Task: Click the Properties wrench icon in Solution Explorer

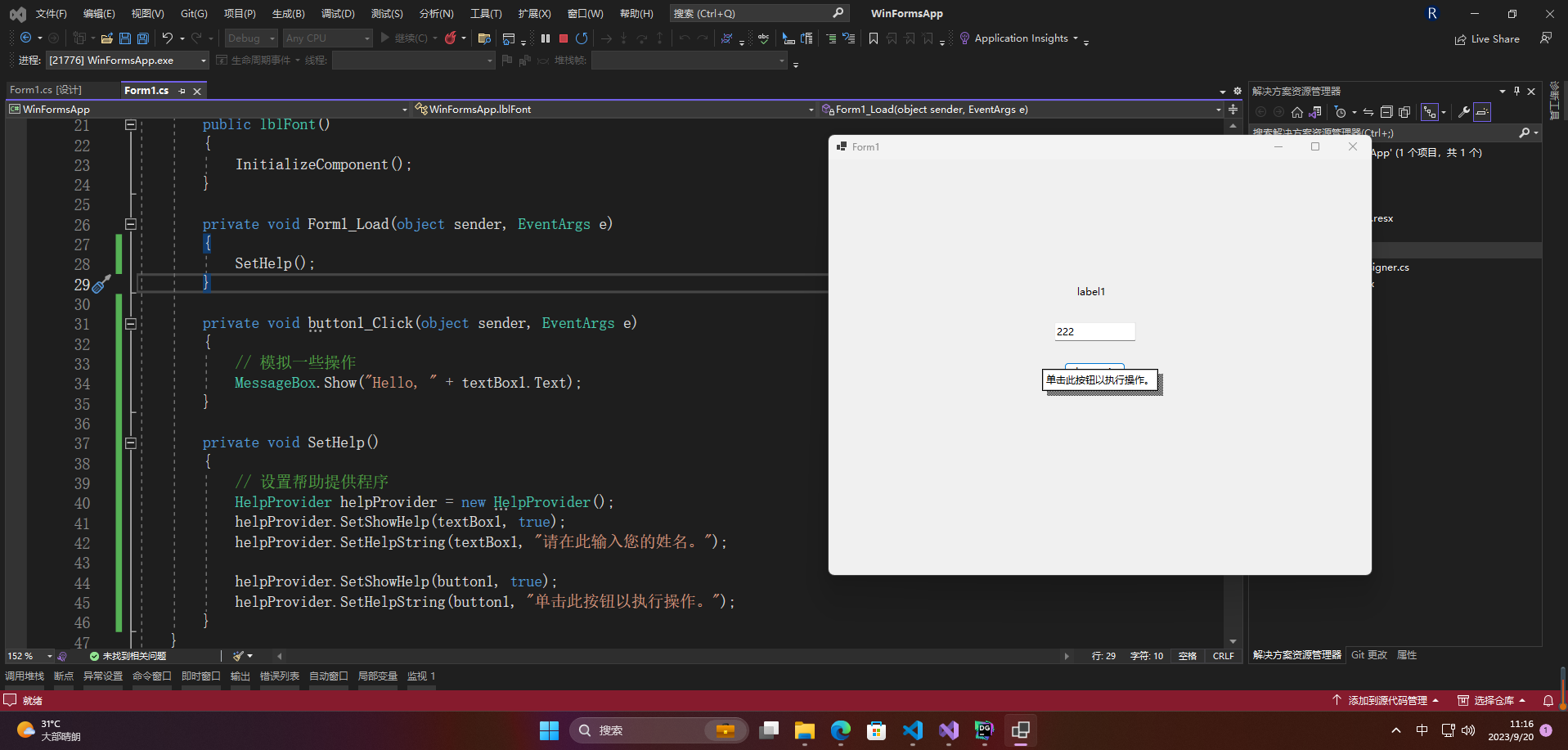Action: coord(1464,112)
